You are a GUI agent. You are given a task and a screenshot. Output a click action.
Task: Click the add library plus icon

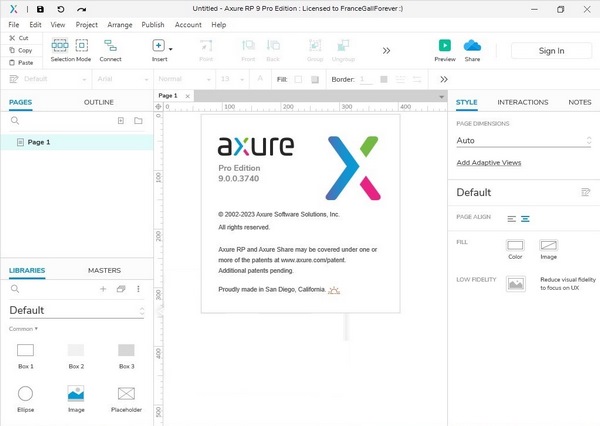(103, 289)
